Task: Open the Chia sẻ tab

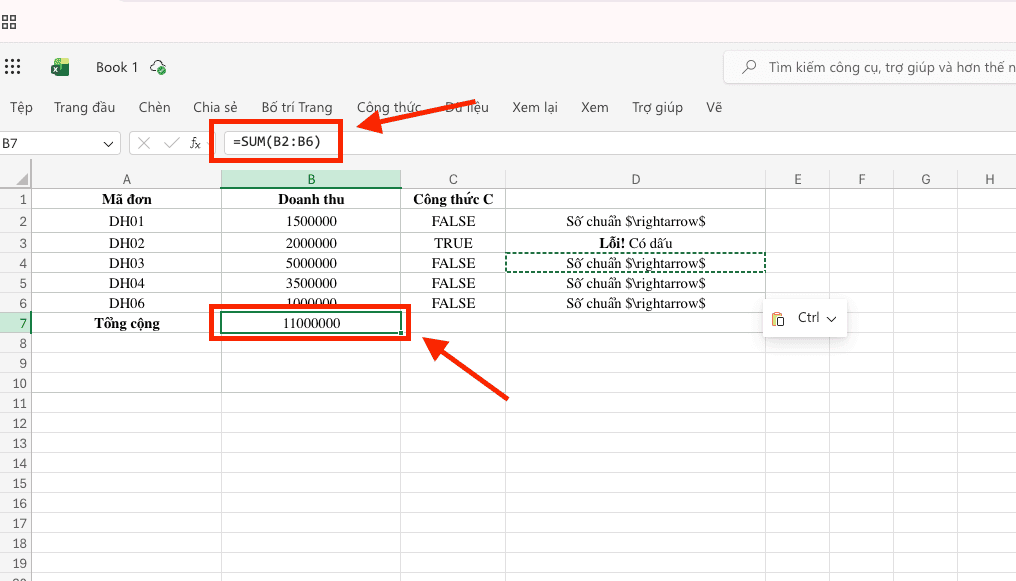Action: click(x=215, y=108)
